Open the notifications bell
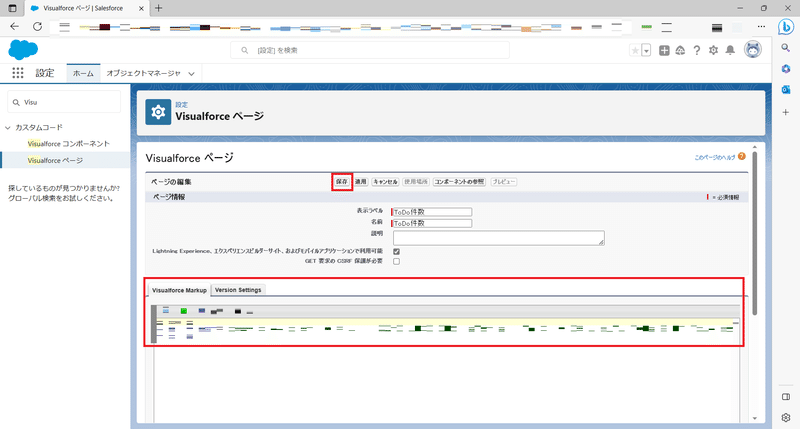The width and height of the screenshot is (800, 429). [730, 50]
